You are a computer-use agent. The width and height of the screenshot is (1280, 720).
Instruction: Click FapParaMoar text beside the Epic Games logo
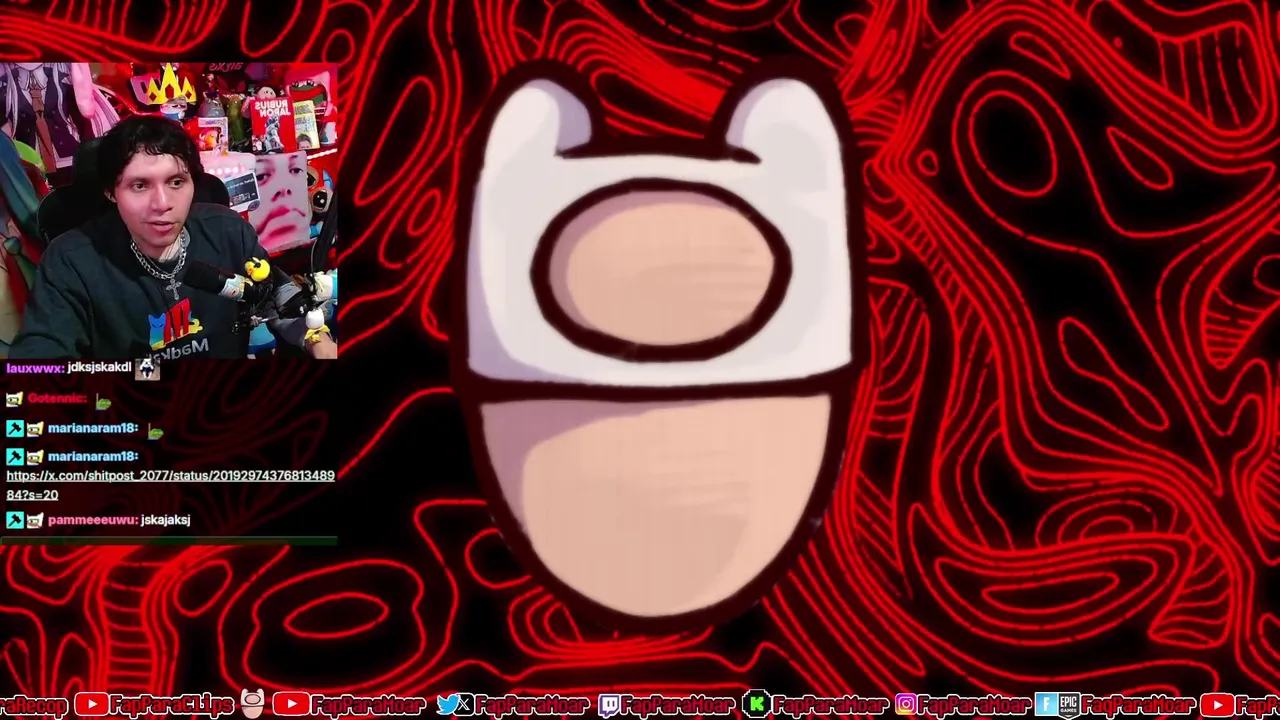[1139, 705]
